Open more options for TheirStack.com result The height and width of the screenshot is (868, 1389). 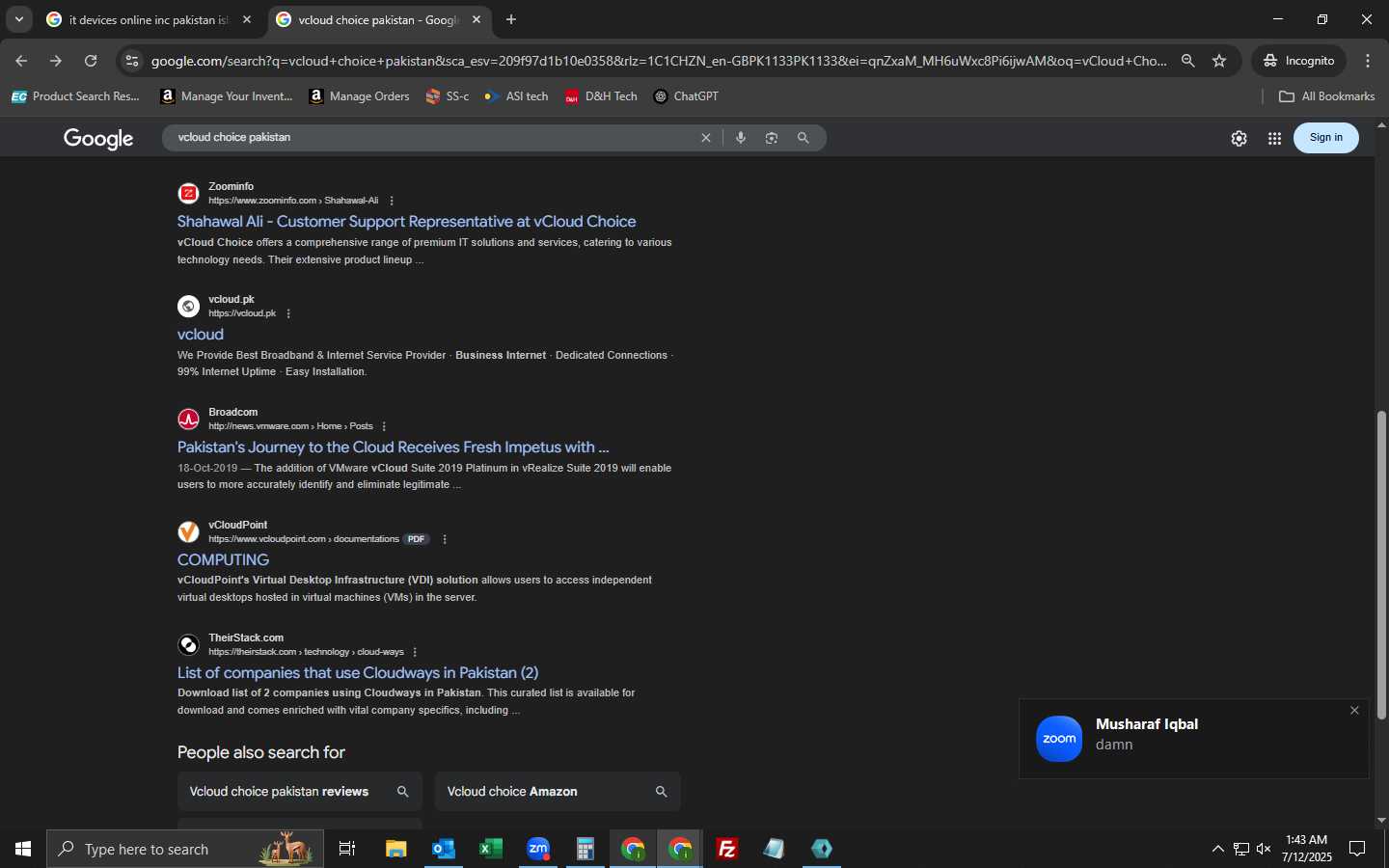(x=415, y=652)
